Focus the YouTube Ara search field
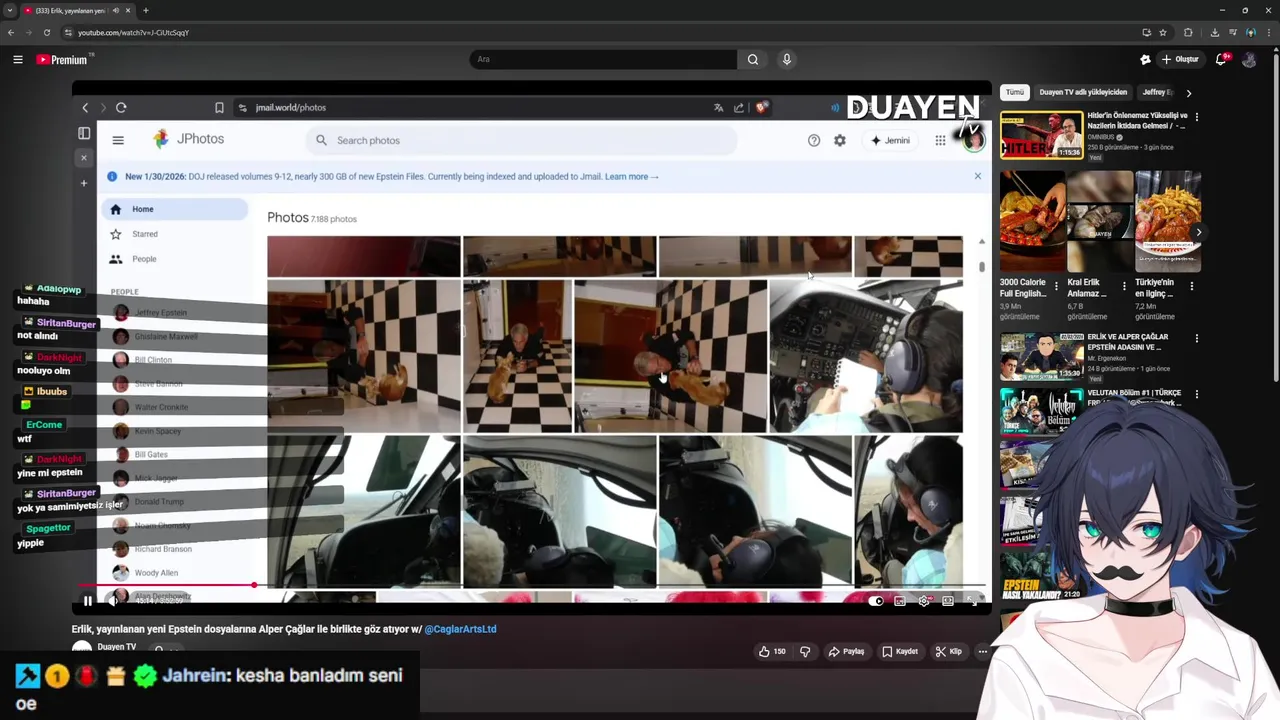This screenshot has width=1280, height=720. click(x=603, y=59)
